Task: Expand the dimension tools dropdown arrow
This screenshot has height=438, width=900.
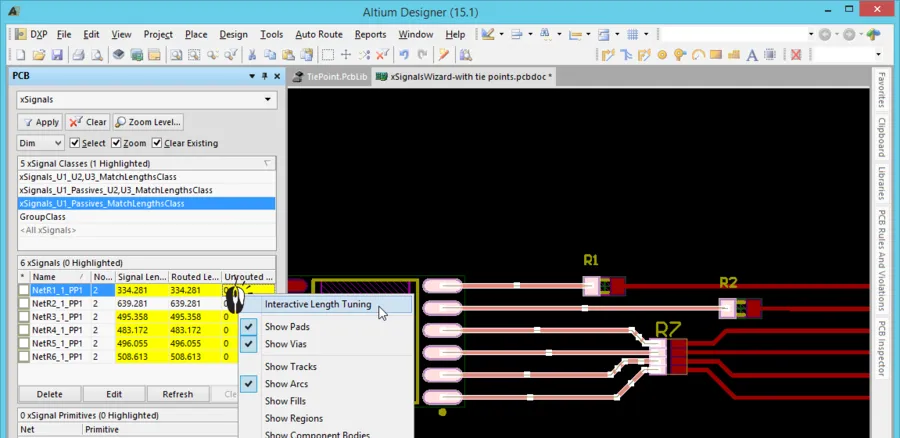Action: tap(588, 34)
